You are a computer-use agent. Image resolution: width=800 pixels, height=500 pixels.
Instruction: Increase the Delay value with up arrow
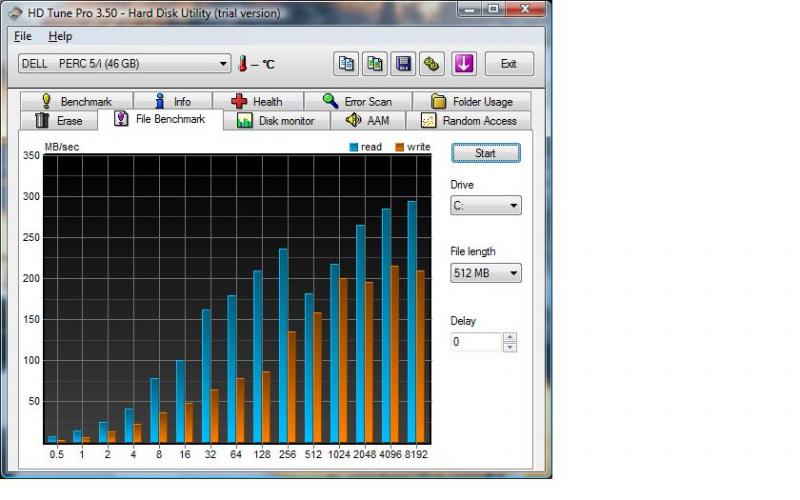coord(510,337)
